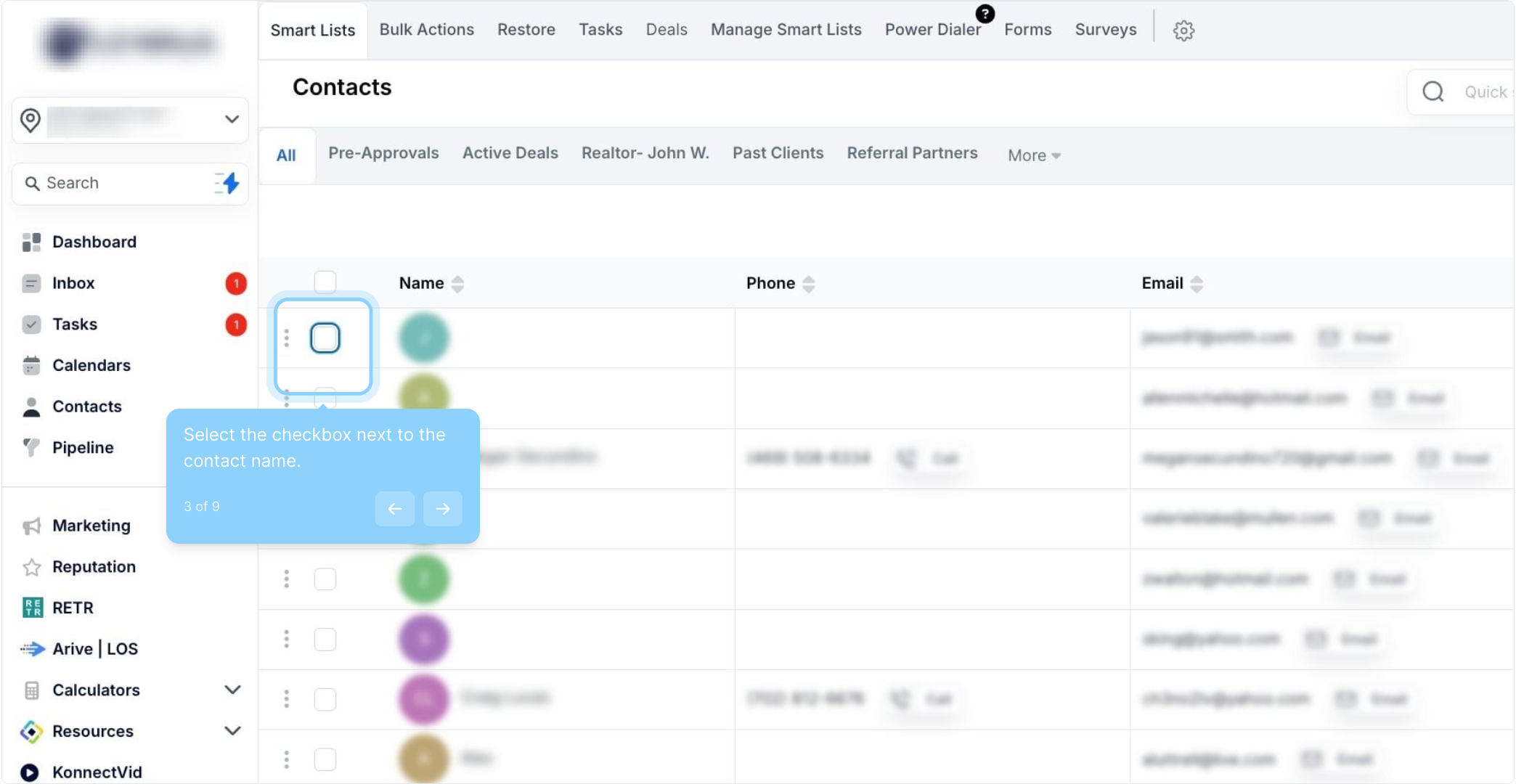
Task: Open KonnectVid in the sidebar
Action: click(x=97, y=772)
